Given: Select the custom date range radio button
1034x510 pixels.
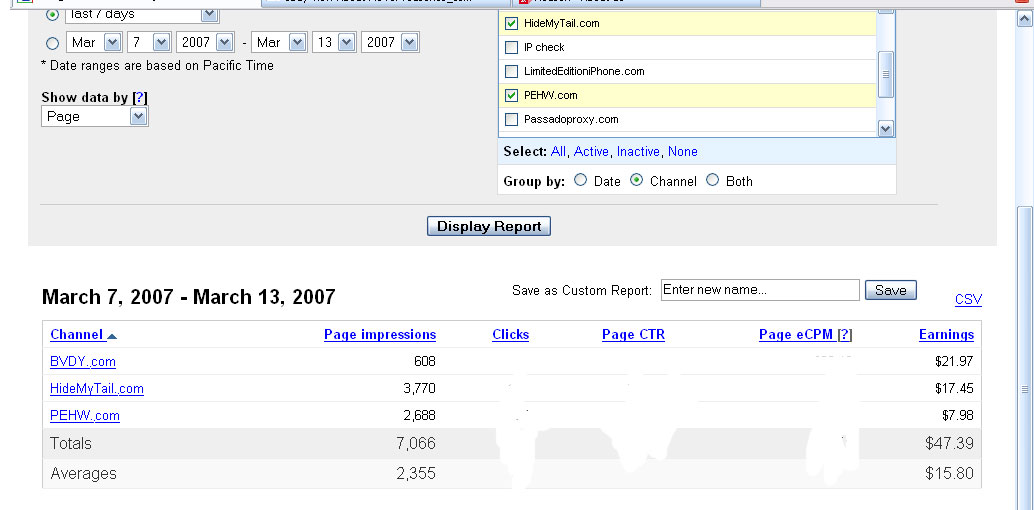Looking at the screenshot, I should pos(52,43).
